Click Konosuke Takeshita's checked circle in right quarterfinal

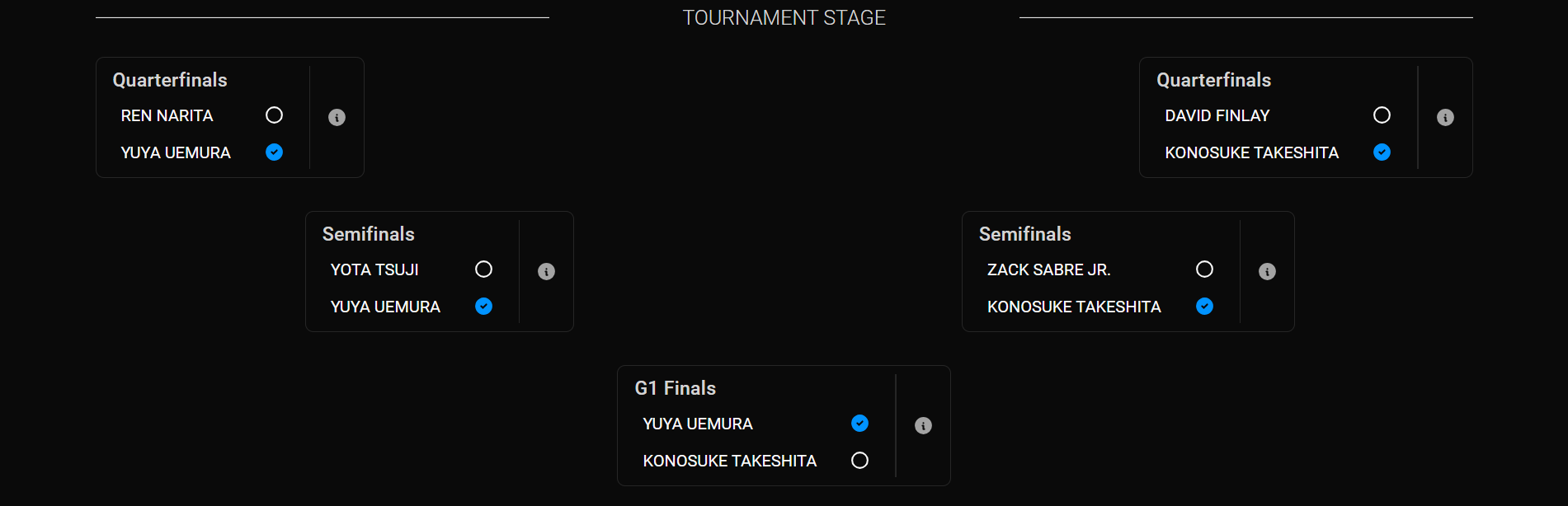click(x=1382, y=152)
